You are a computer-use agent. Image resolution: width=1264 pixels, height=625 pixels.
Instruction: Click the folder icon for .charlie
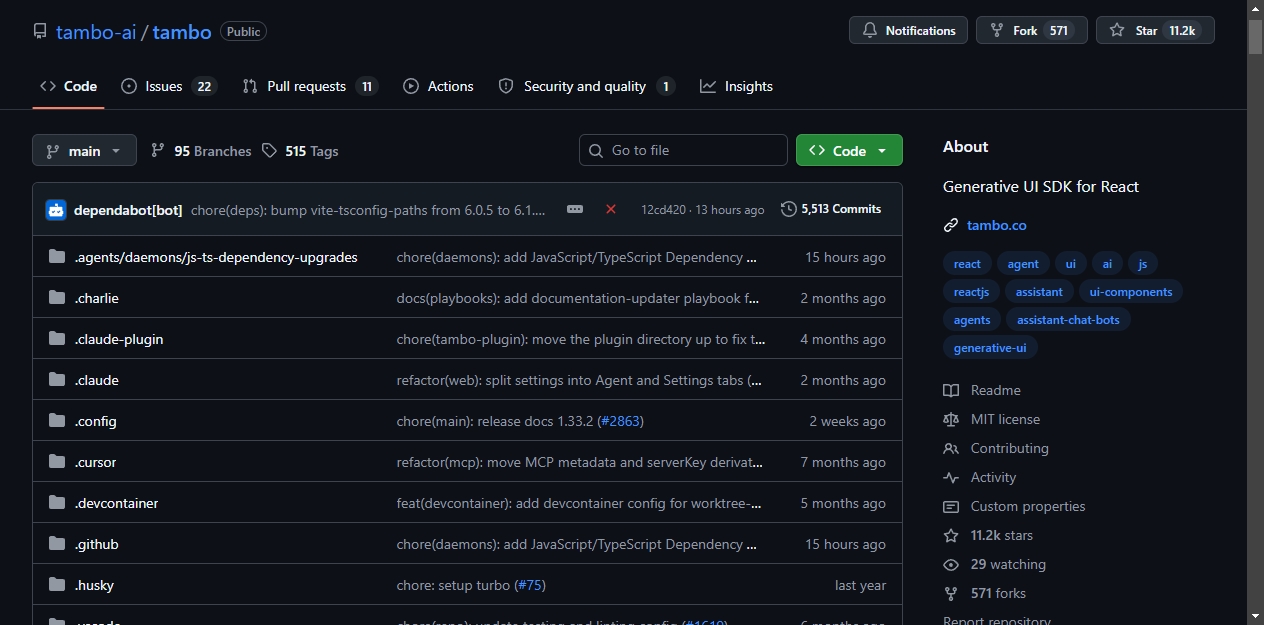click(57, 298)
